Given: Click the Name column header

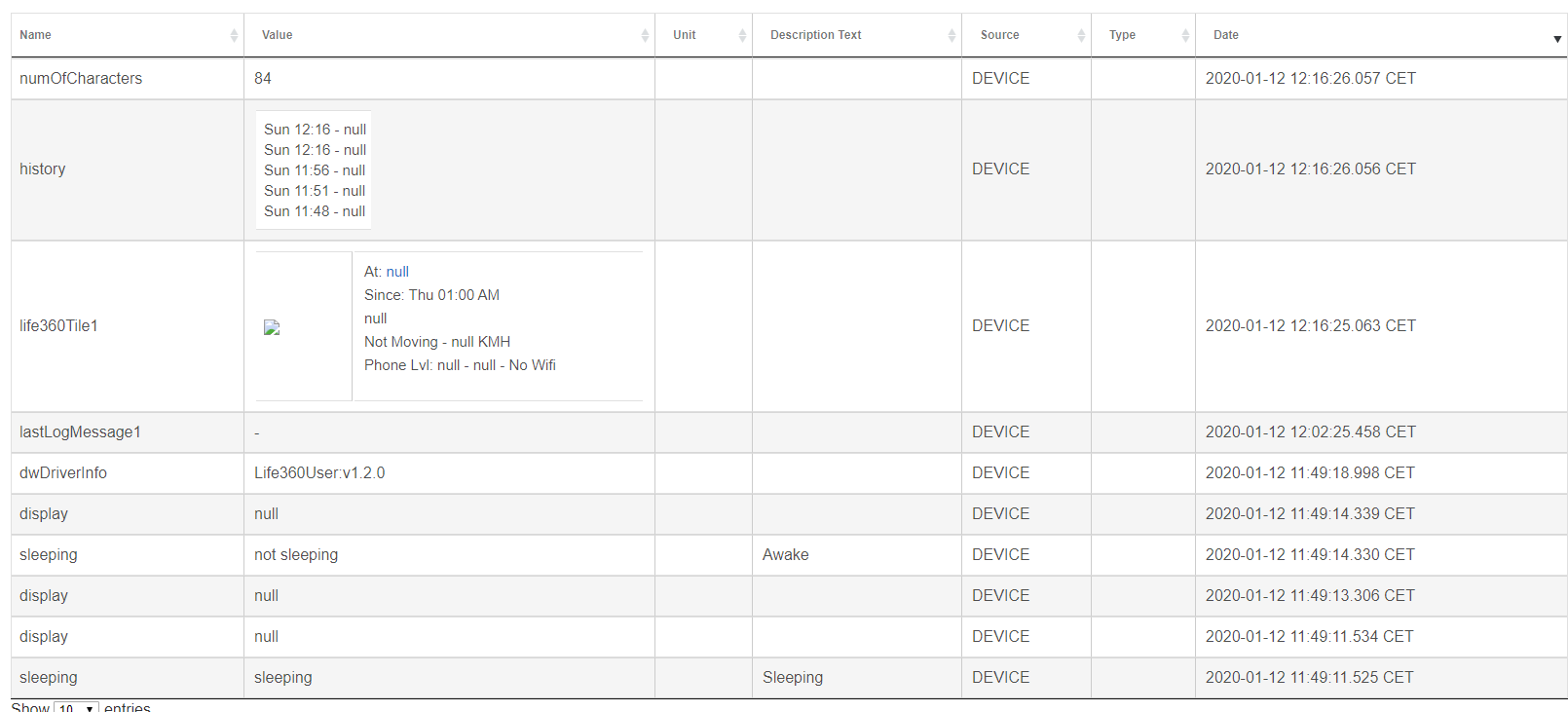Looking at the screenshot, I should tap(128, 35).
